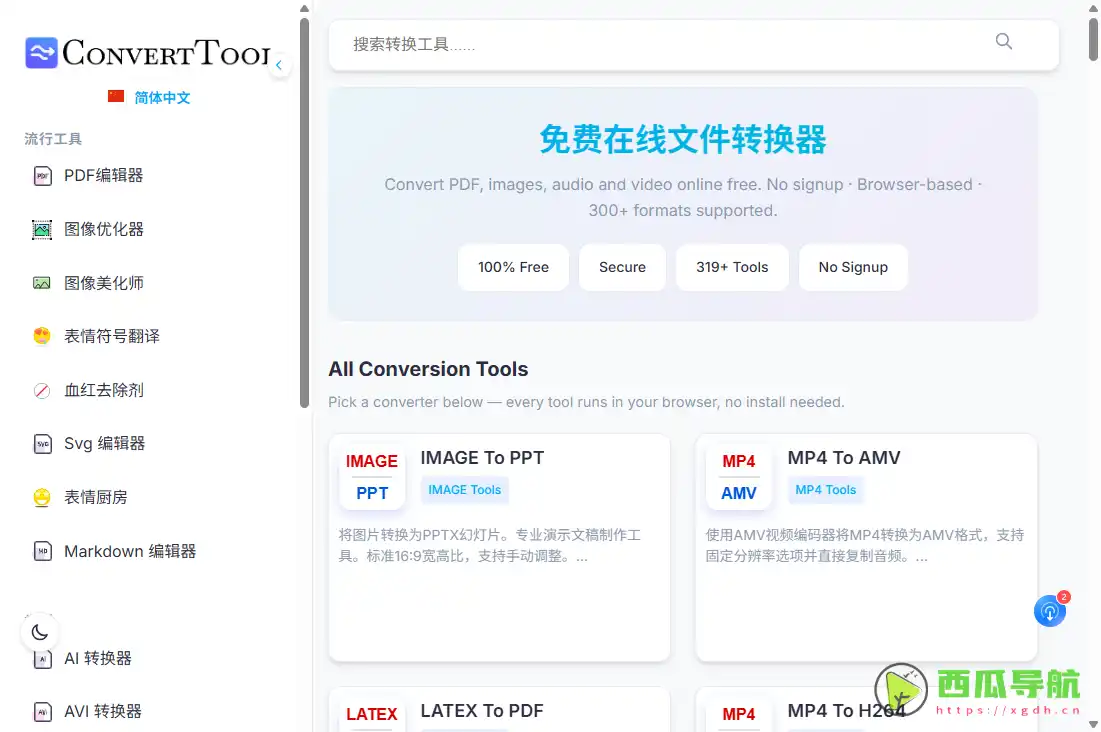1101x732 pixels.
Task: Click the sidebar vertical scrollbar
Action: [304, 213]
